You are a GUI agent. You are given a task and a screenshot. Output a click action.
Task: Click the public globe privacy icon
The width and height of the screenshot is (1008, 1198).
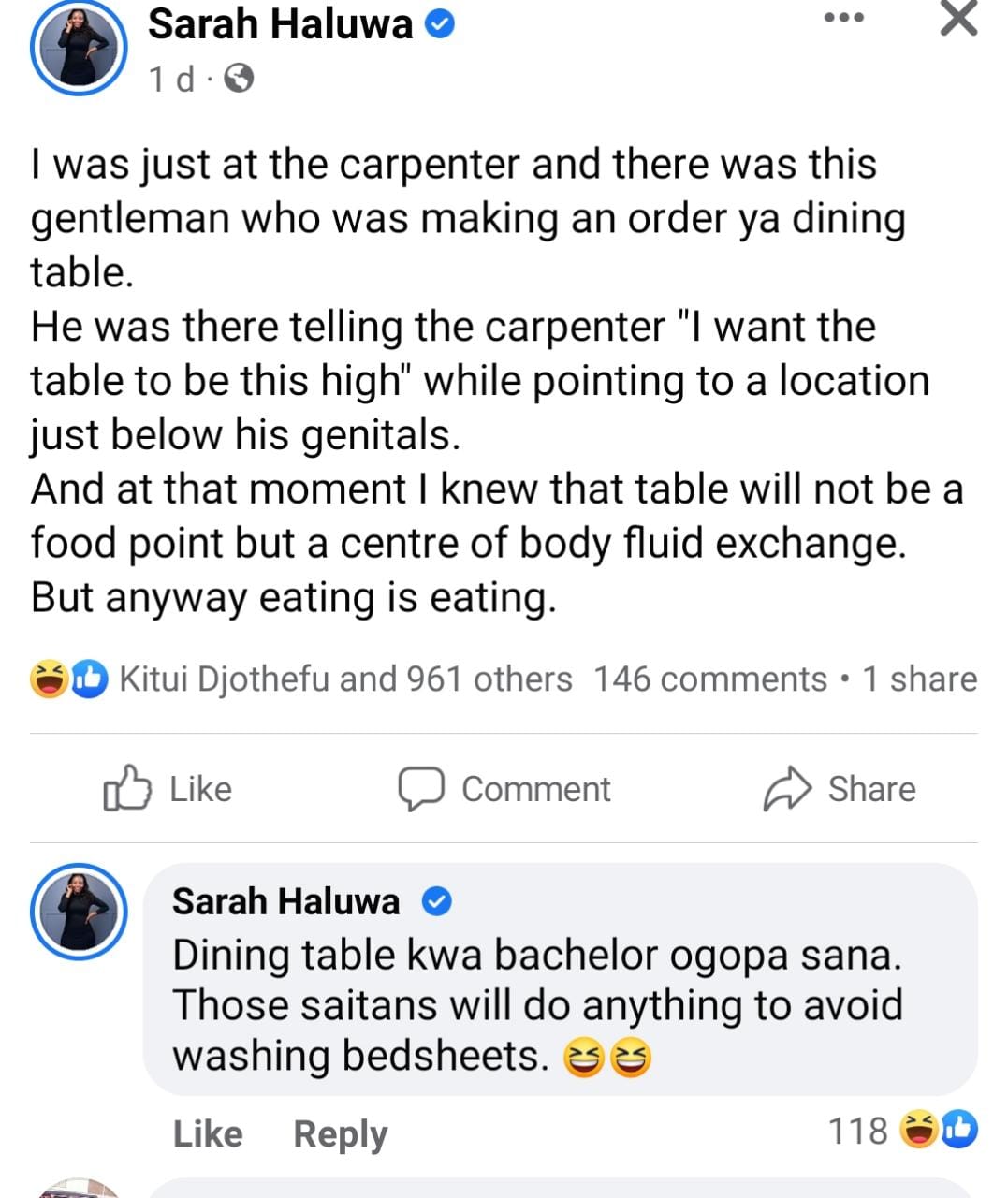240,80
